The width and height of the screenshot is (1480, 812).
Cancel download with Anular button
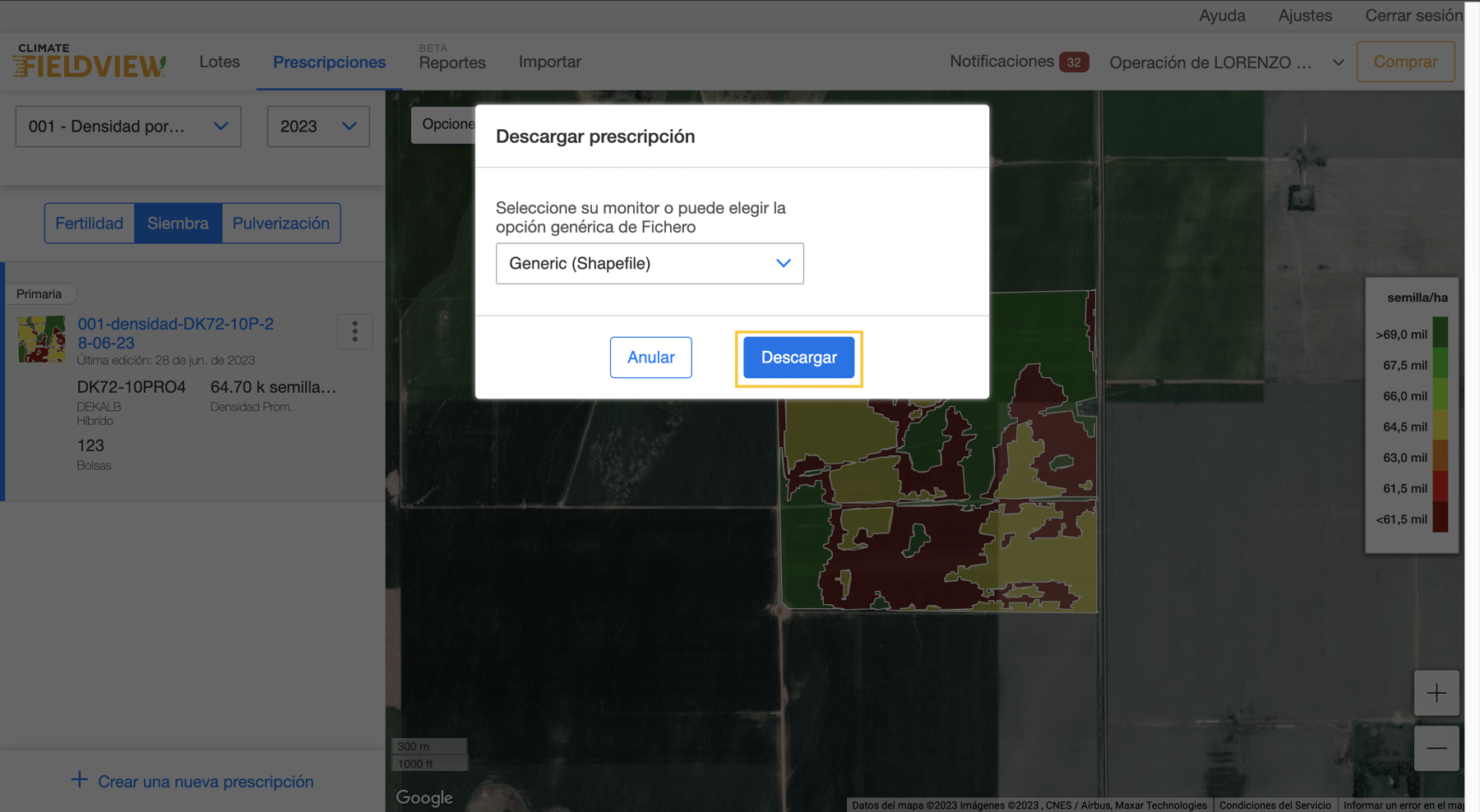tap(650, 358)
